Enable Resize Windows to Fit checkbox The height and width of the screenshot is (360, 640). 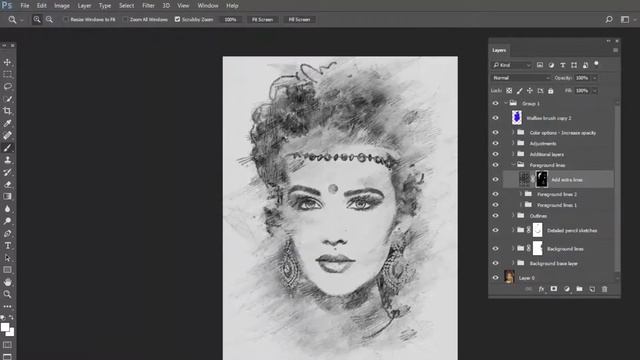65,20
